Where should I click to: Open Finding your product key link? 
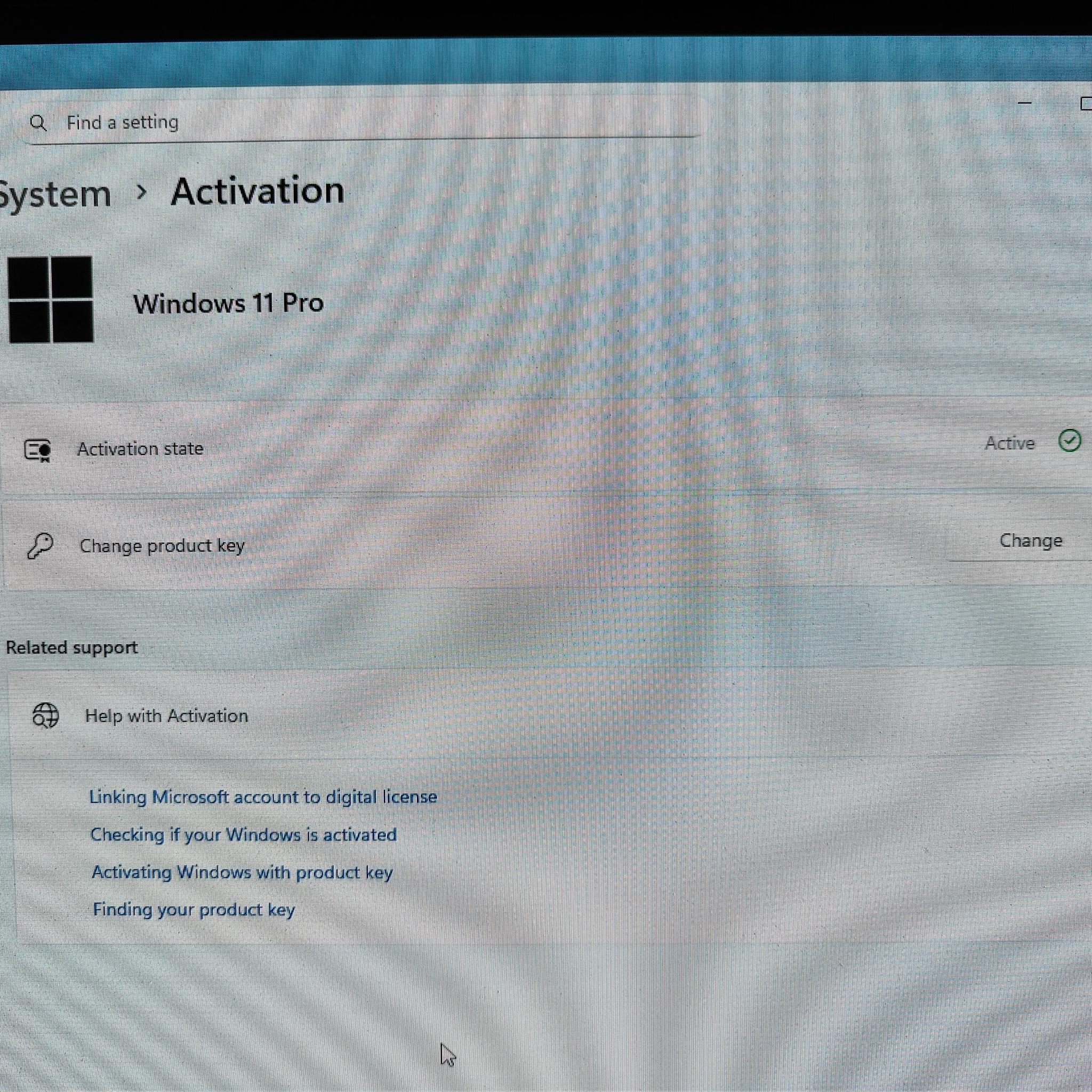(x=194, y=910)
